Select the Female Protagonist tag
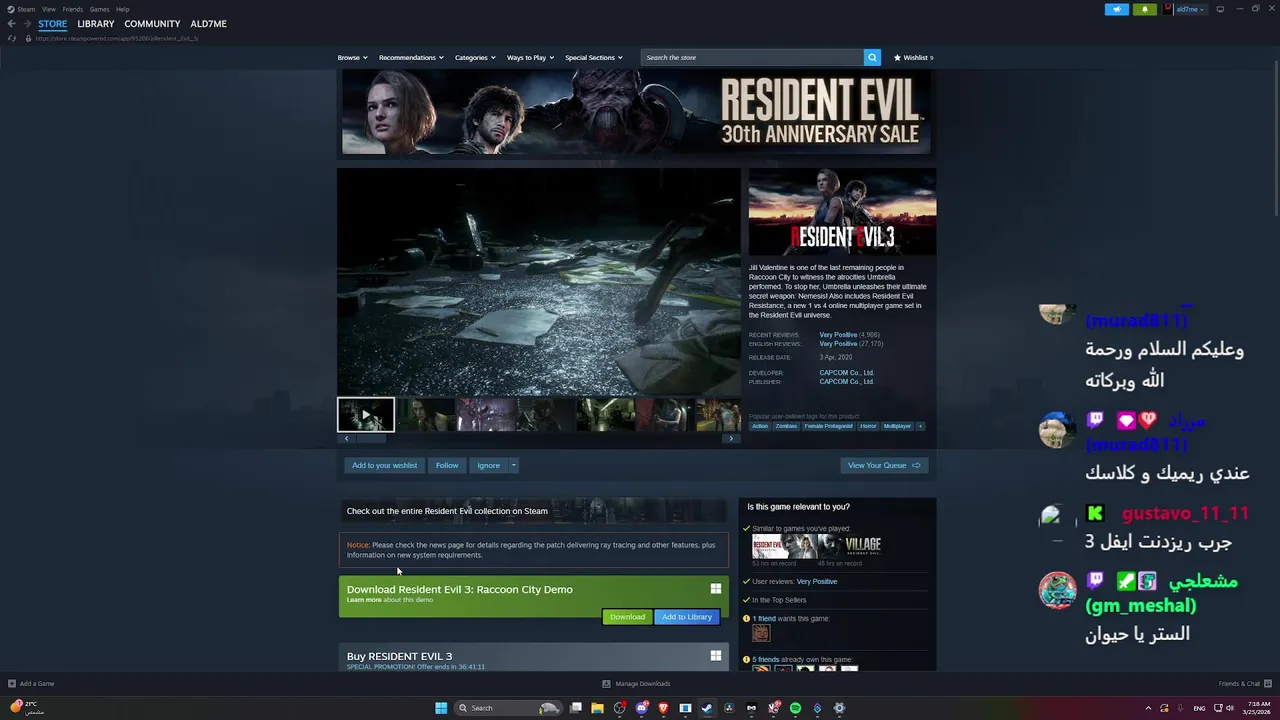The image size is (1280, 720). click(x=828, y=426)
